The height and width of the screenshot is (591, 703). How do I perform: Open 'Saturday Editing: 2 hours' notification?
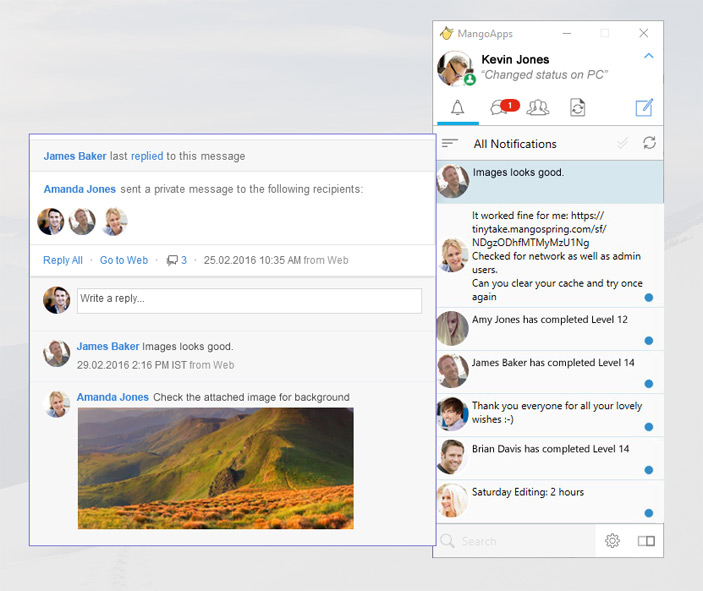[x=550, y=501]
